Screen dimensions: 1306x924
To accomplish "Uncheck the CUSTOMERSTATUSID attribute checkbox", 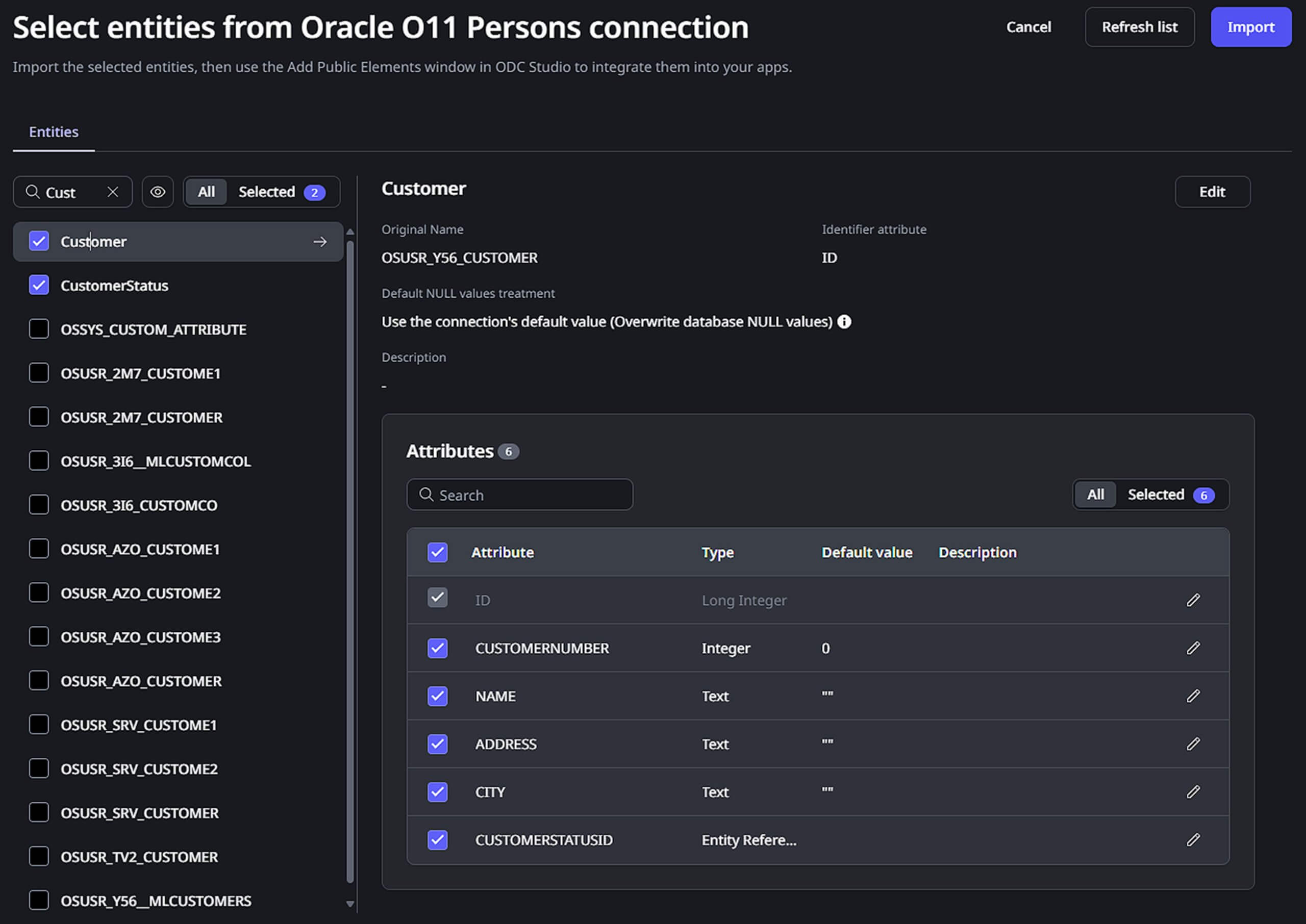I will pyautogui.click(x=438, y=840).
